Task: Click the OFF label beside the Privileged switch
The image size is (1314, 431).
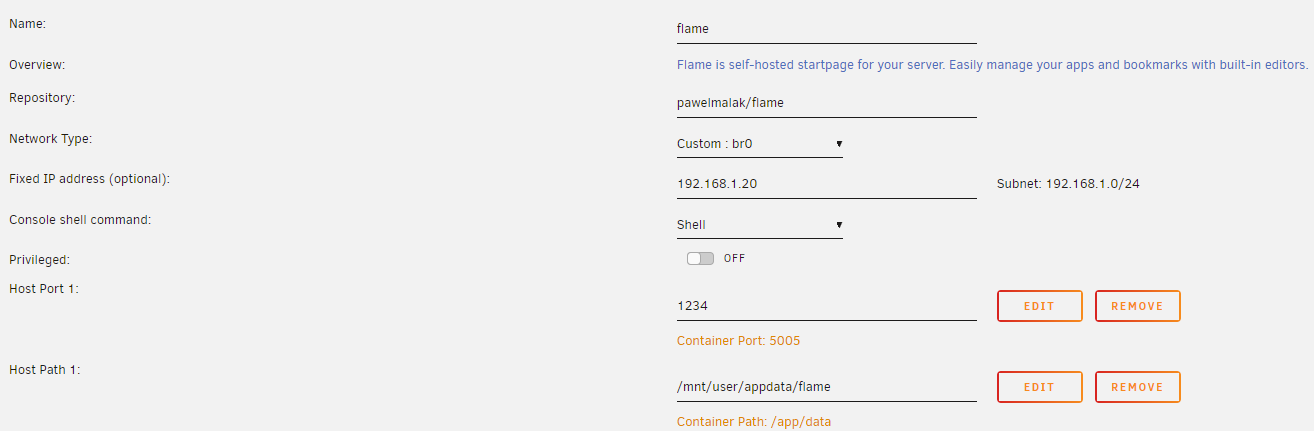Action: pos(734,258)
